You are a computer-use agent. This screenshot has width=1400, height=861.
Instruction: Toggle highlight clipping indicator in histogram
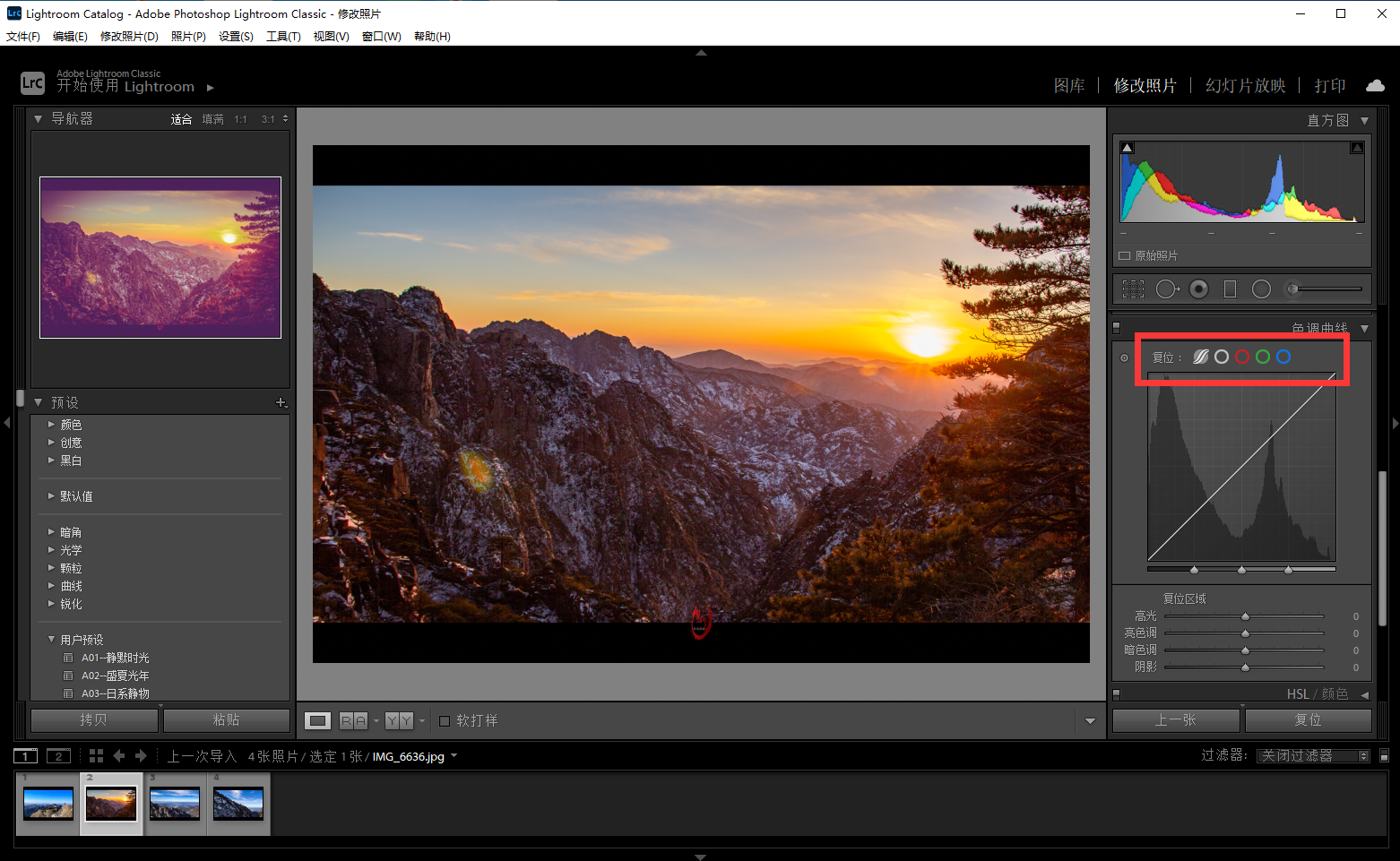(1357, 148)
